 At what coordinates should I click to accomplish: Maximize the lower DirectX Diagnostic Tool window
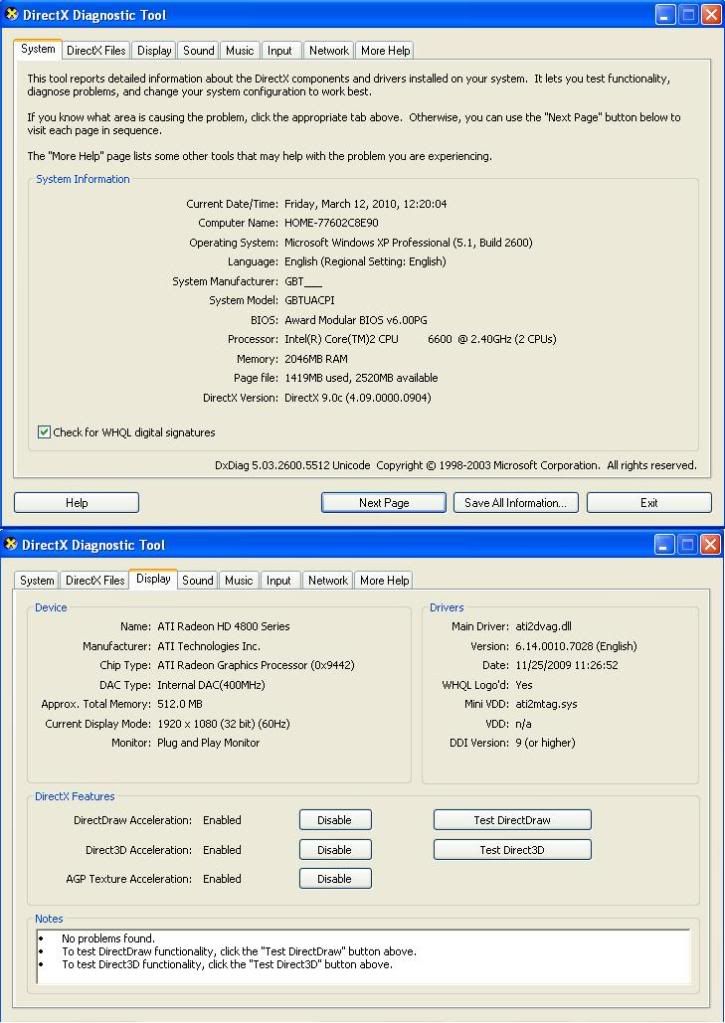pyautogui.click(x=688, y=545)
